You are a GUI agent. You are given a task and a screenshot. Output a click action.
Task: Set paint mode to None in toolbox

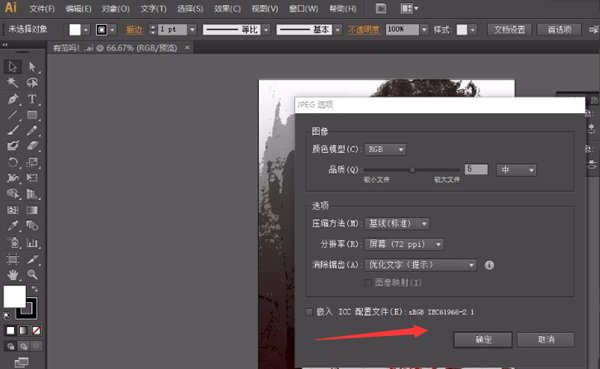[x=36, y=330]
